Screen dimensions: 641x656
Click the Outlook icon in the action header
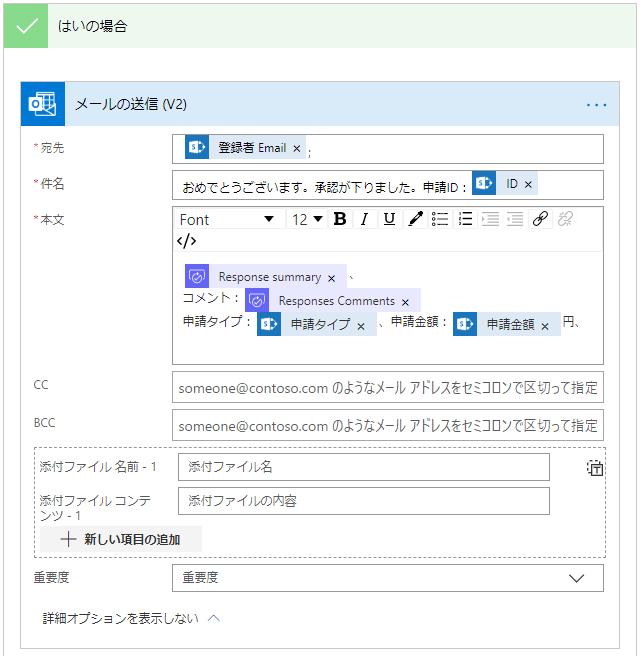[x=43, y=104]
